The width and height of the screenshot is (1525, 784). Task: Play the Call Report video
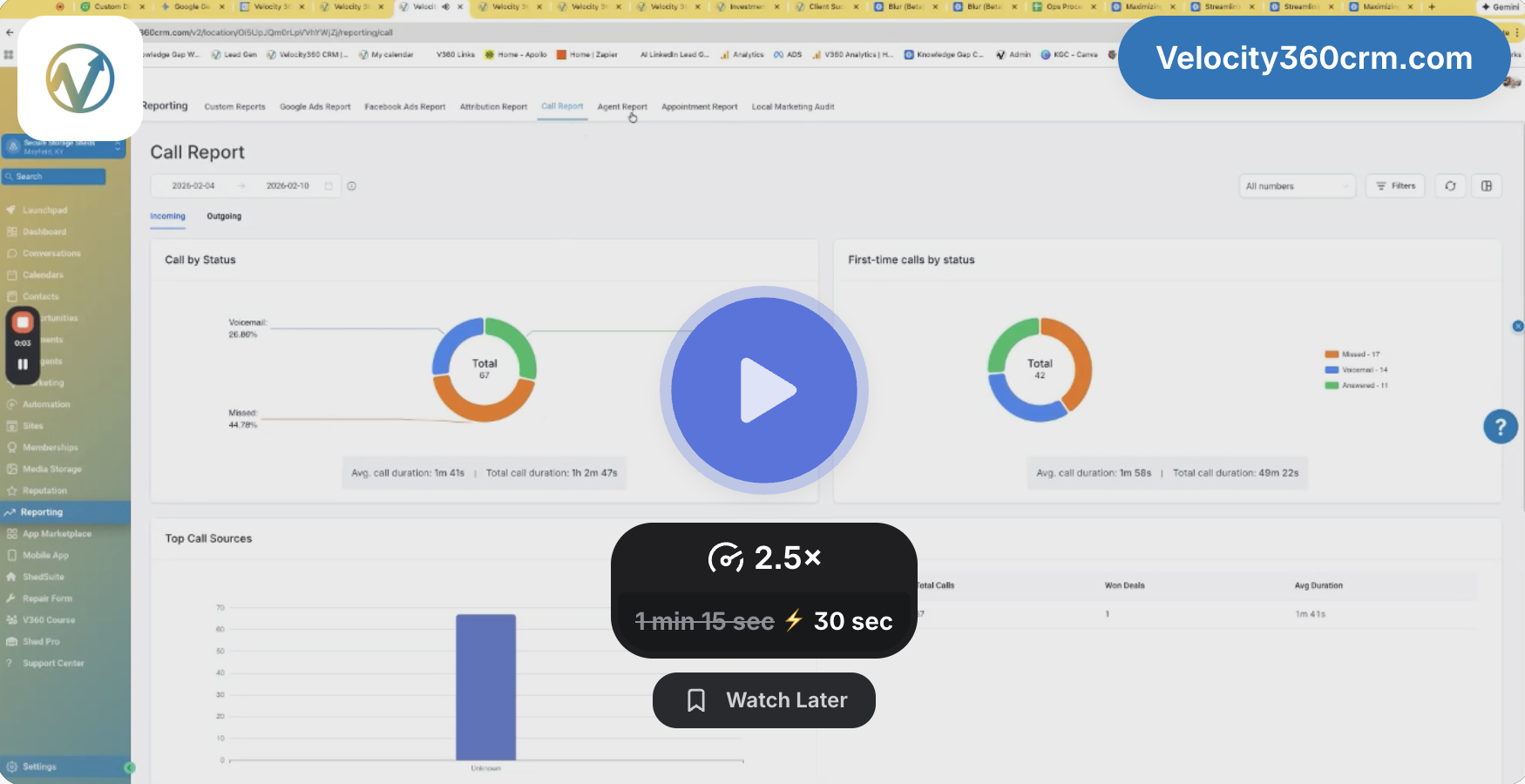764,390
